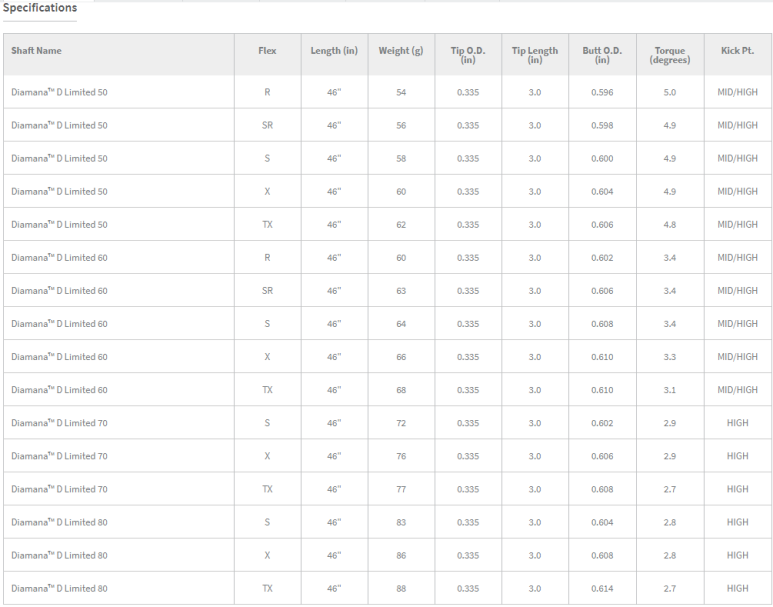Select tip length 3.0 in weight 86 row
Viewport: 773px width, 607px height.
[x=535, y=555]
